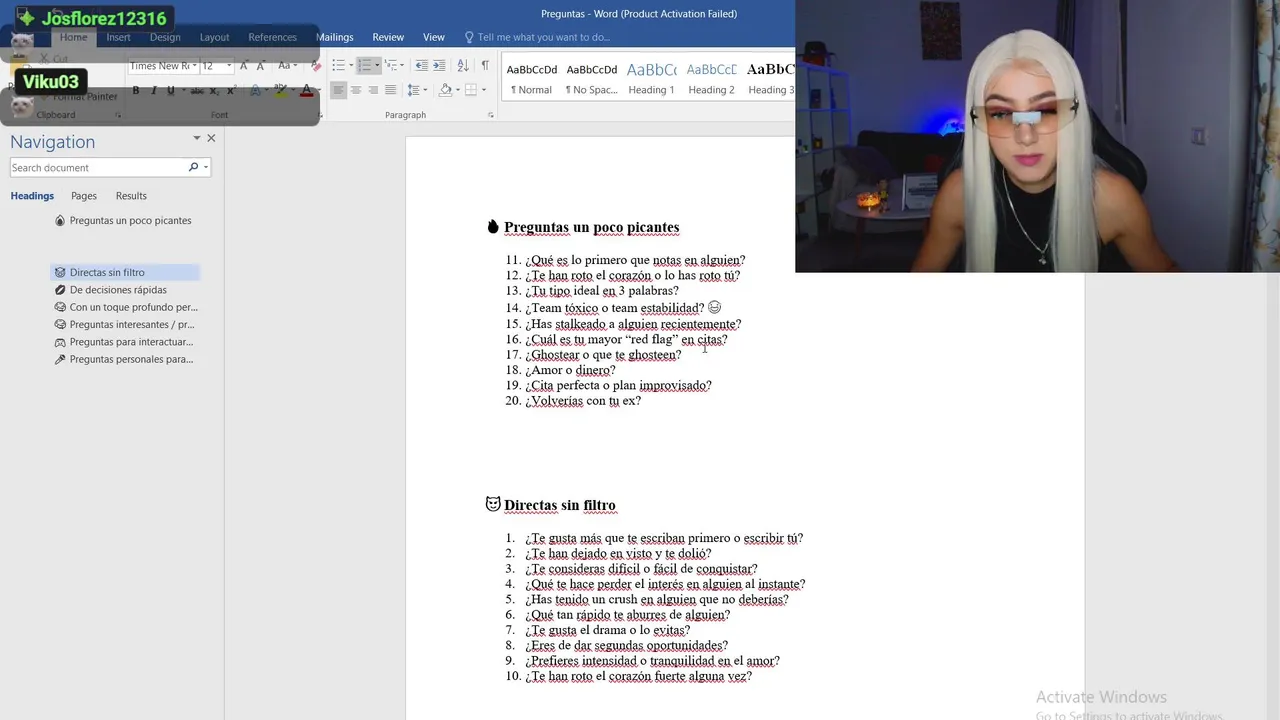Expand Shading dropdown arrow
Screen dimensions: 1280x720
456,90
